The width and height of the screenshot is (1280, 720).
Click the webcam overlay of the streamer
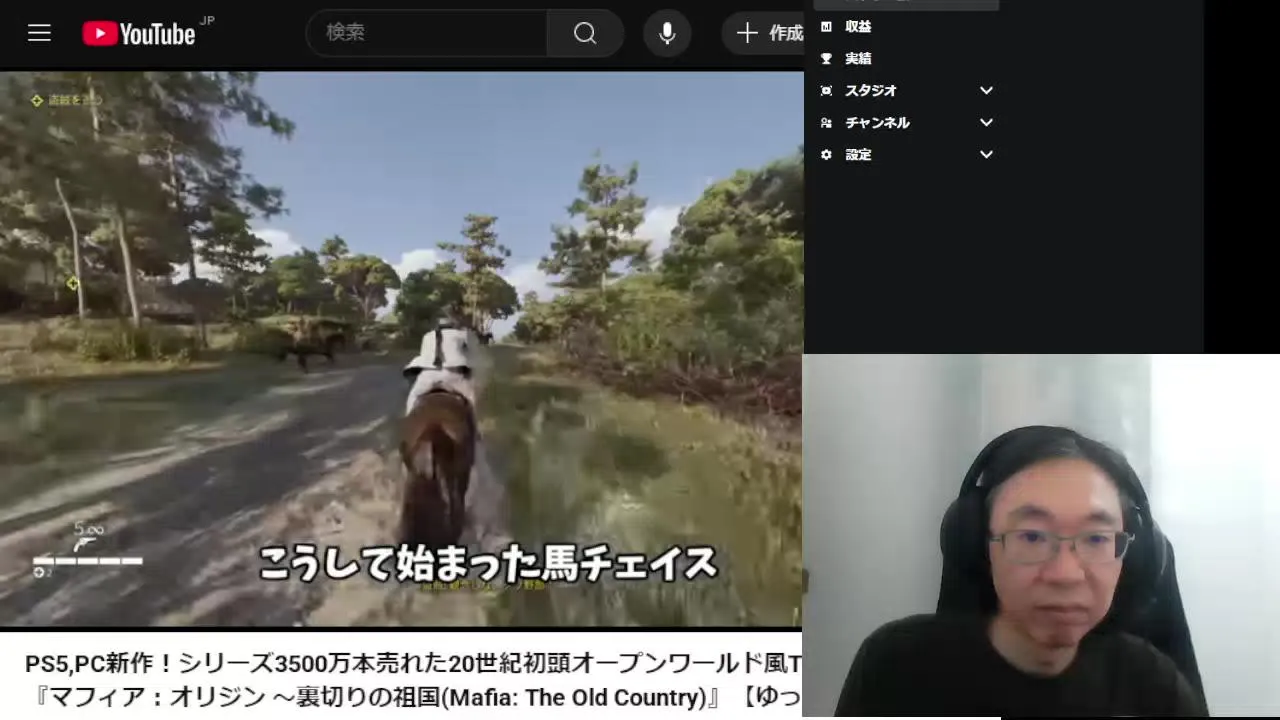click(1041, 536)
